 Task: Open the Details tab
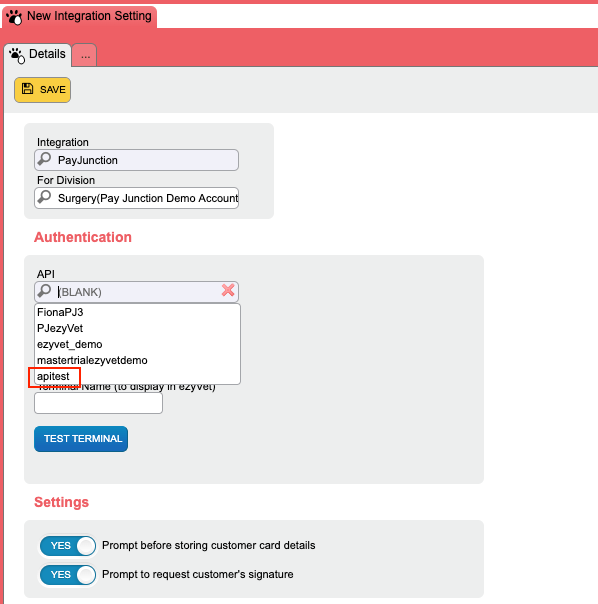pyautogui.click(x=37, y=55)
